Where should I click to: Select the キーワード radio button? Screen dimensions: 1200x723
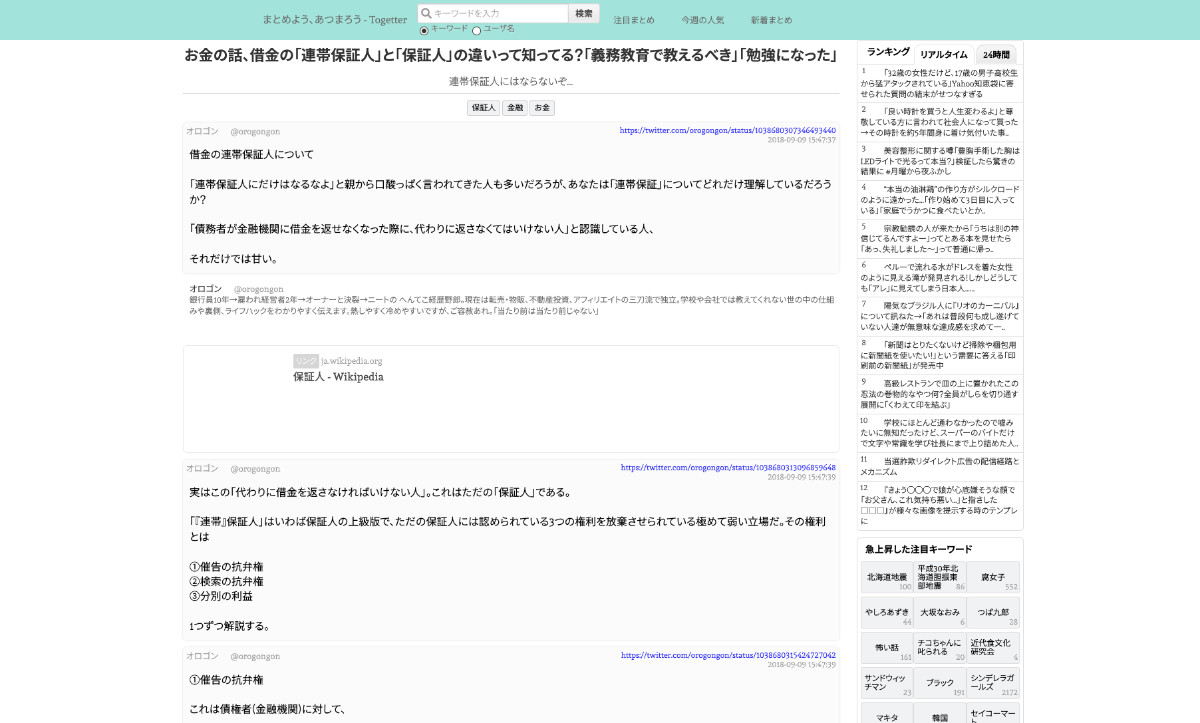pyautogui.click(x=424, y=30)
